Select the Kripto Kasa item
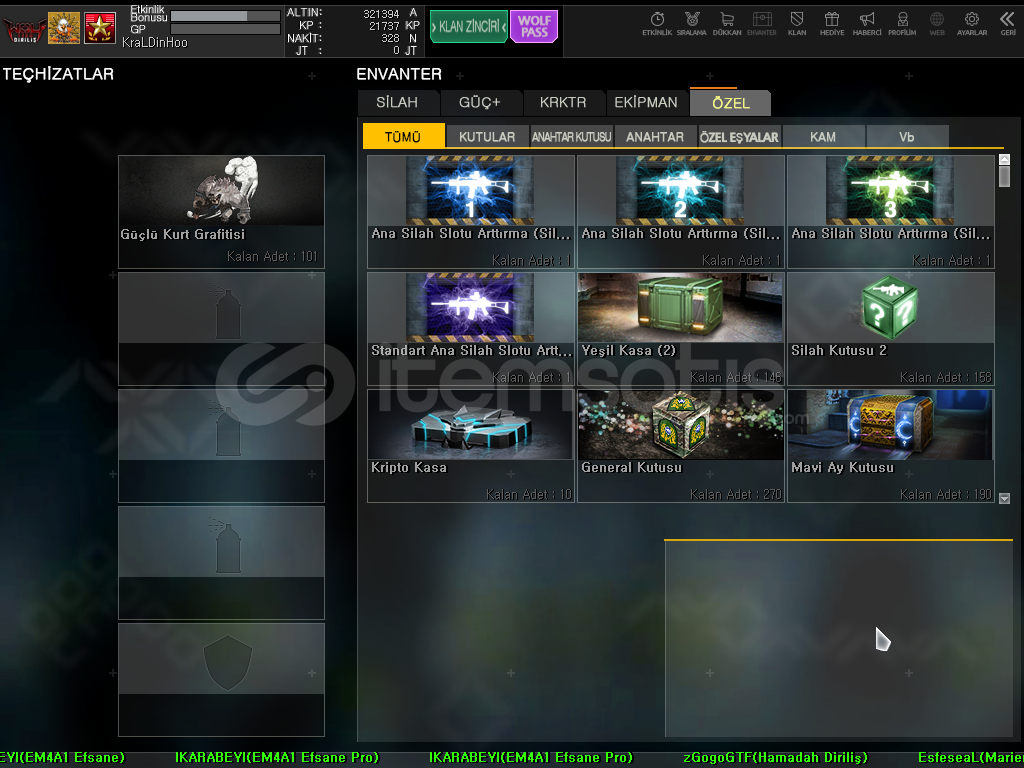Screen dimensions: 1024x768 coord(471,446)
